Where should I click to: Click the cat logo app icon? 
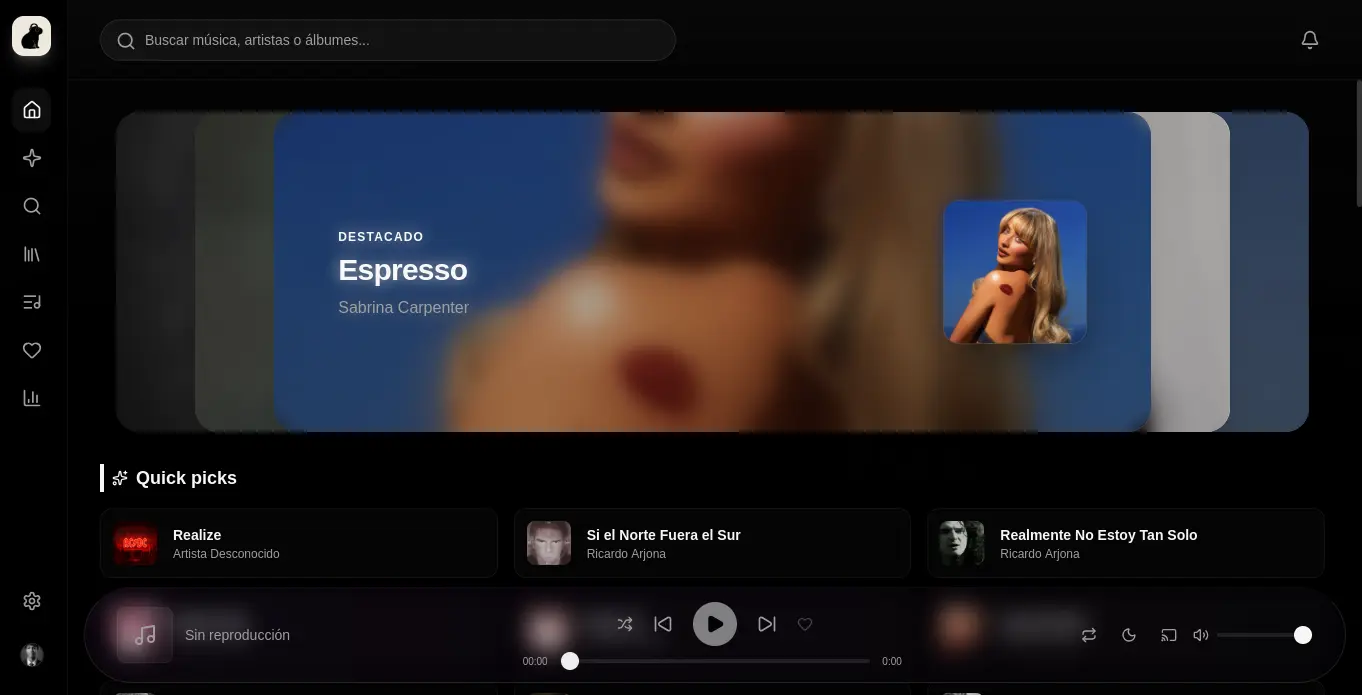(x=32, y=37)
